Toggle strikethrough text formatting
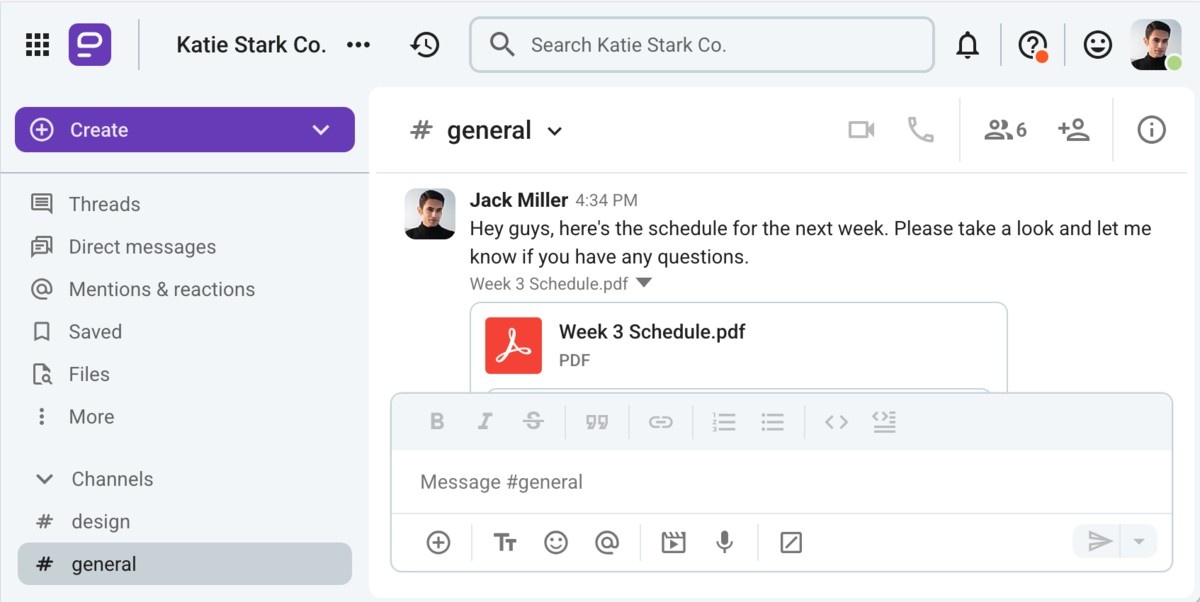 point(533,422)
